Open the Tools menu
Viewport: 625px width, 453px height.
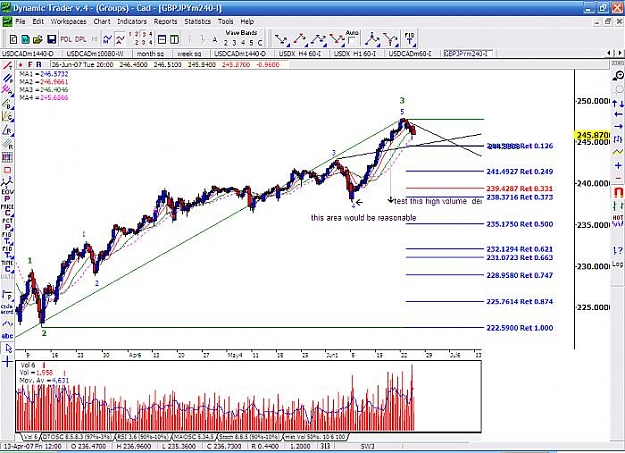225,22
